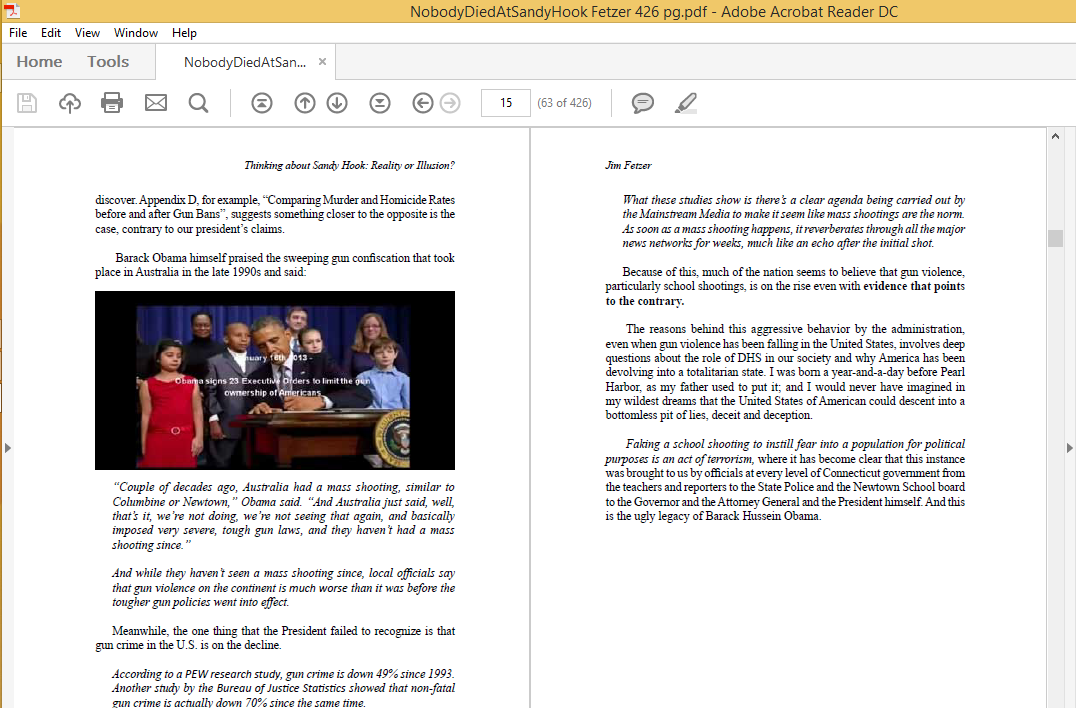The image size is (1076, 708).
Task: Open the Help menu
Action: pos(184,33)
